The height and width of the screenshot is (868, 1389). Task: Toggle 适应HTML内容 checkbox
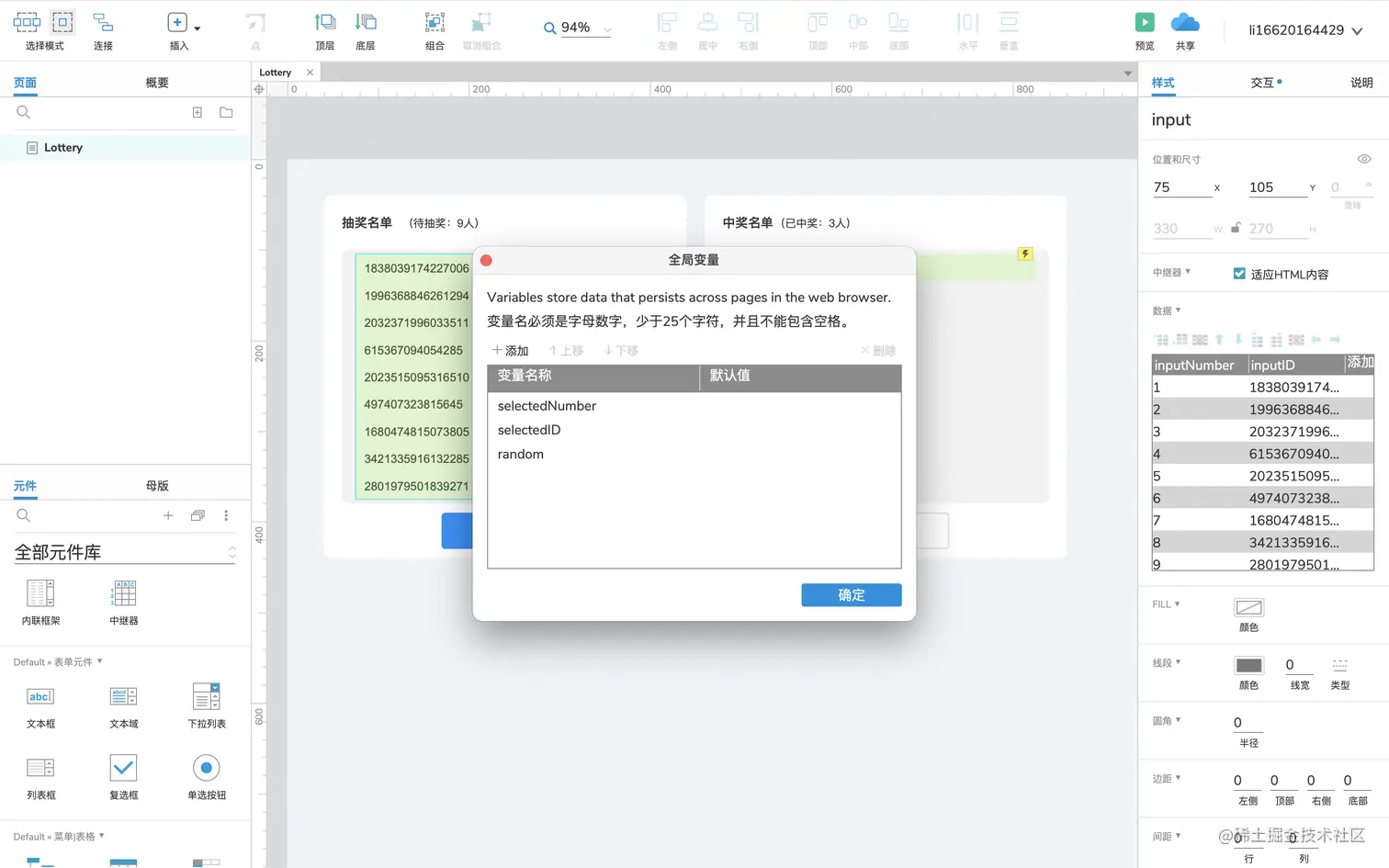[1239, 274]
